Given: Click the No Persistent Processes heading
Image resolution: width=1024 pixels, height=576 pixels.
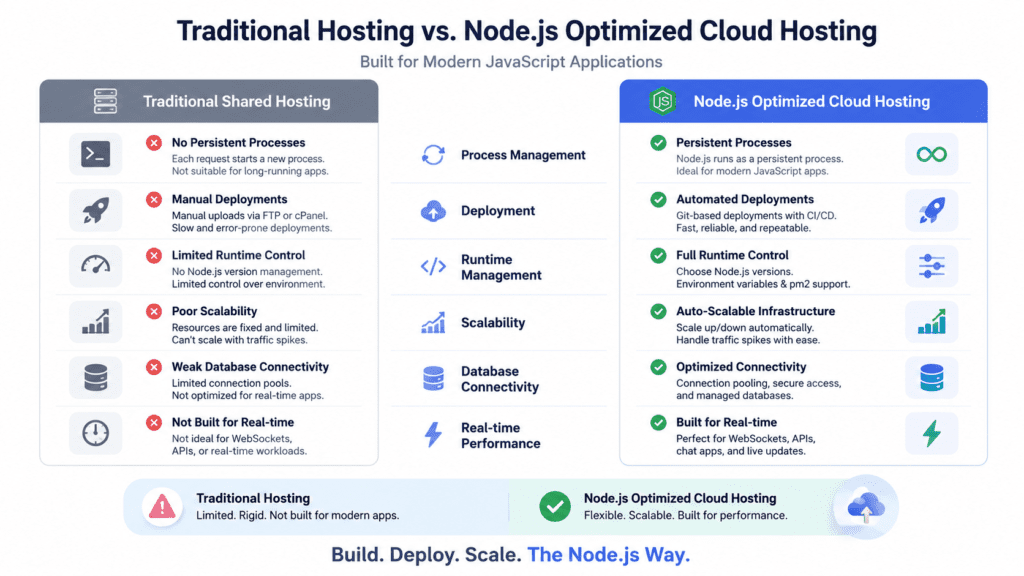Looking at the screenshot, I should click(x=238, y=142).
